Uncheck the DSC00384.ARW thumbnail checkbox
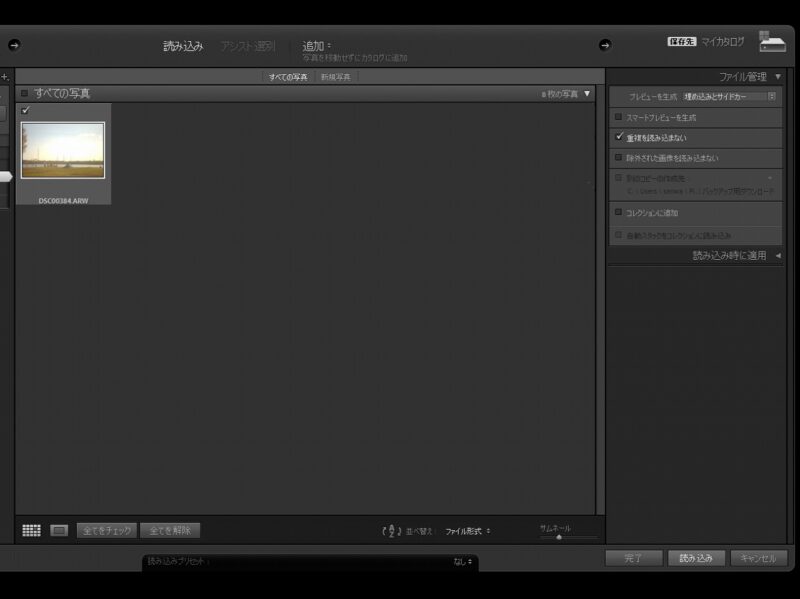Viewport: 800px width, 599px height. tap(25, 110)
